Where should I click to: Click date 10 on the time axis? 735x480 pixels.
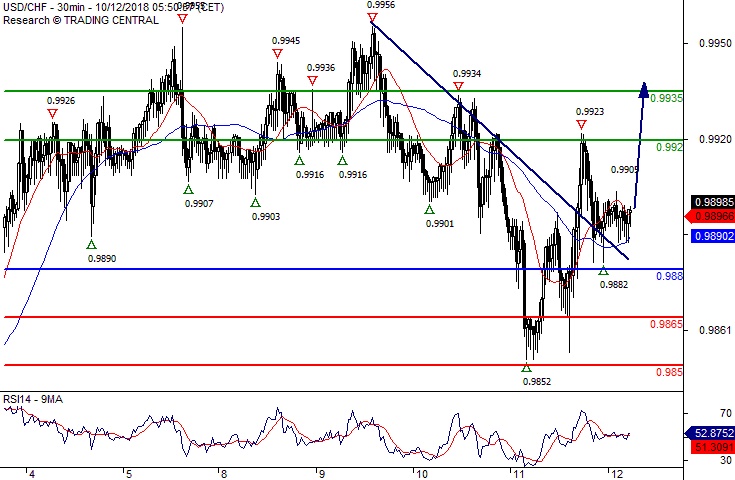point(421,474)
